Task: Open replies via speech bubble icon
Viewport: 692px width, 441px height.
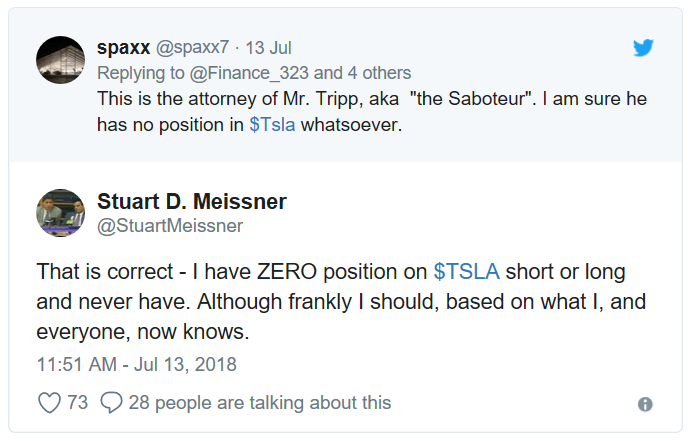Action: (111, 403)
